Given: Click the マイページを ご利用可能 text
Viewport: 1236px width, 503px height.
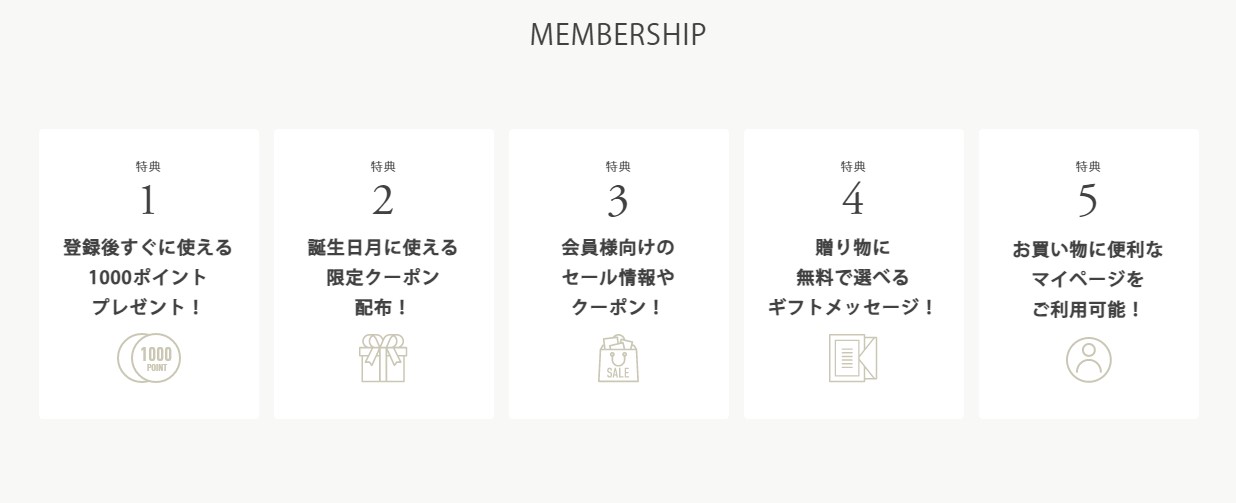Looking at the screenshot, I should [1088, 294].
